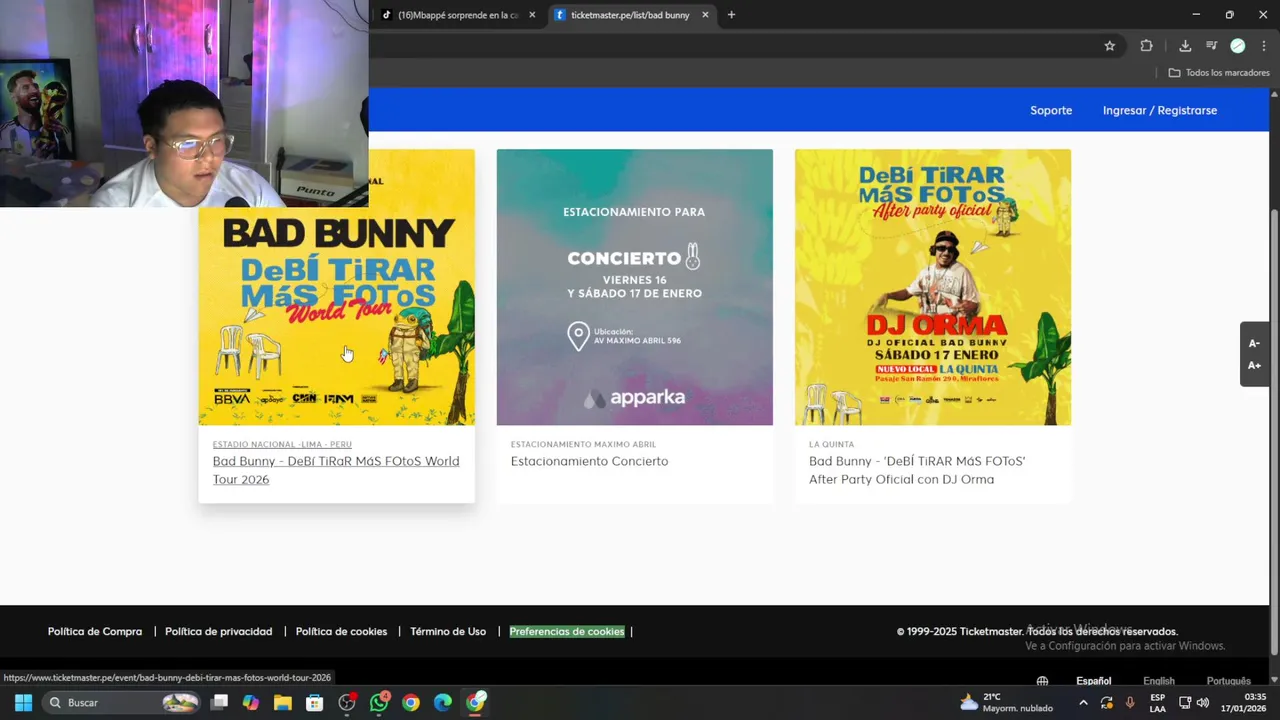The image size is (1280, 720).
Task: Open Microsoft Store from the taskbar
Action: (315, 703)
